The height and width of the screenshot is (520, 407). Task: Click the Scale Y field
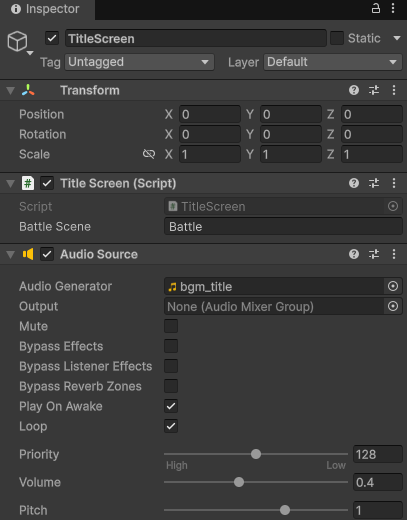click(x=291, y=154)
